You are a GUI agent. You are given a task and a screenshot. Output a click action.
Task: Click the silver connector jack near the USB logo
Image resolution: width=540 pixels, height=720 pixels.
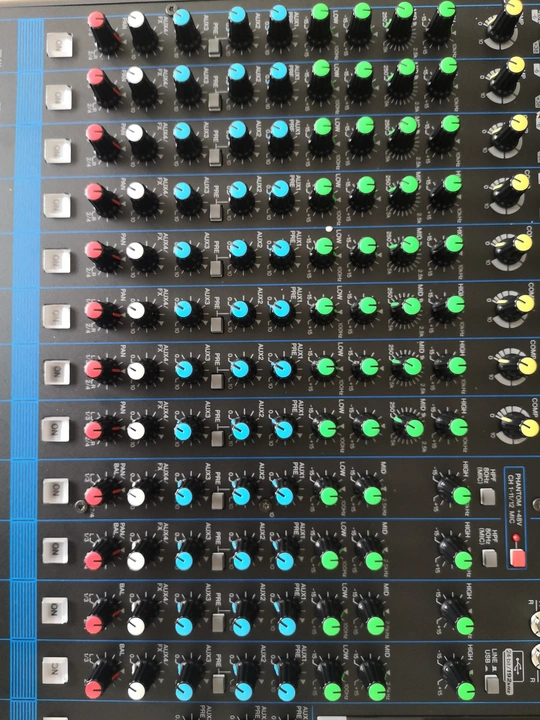[x=536, y=654]
